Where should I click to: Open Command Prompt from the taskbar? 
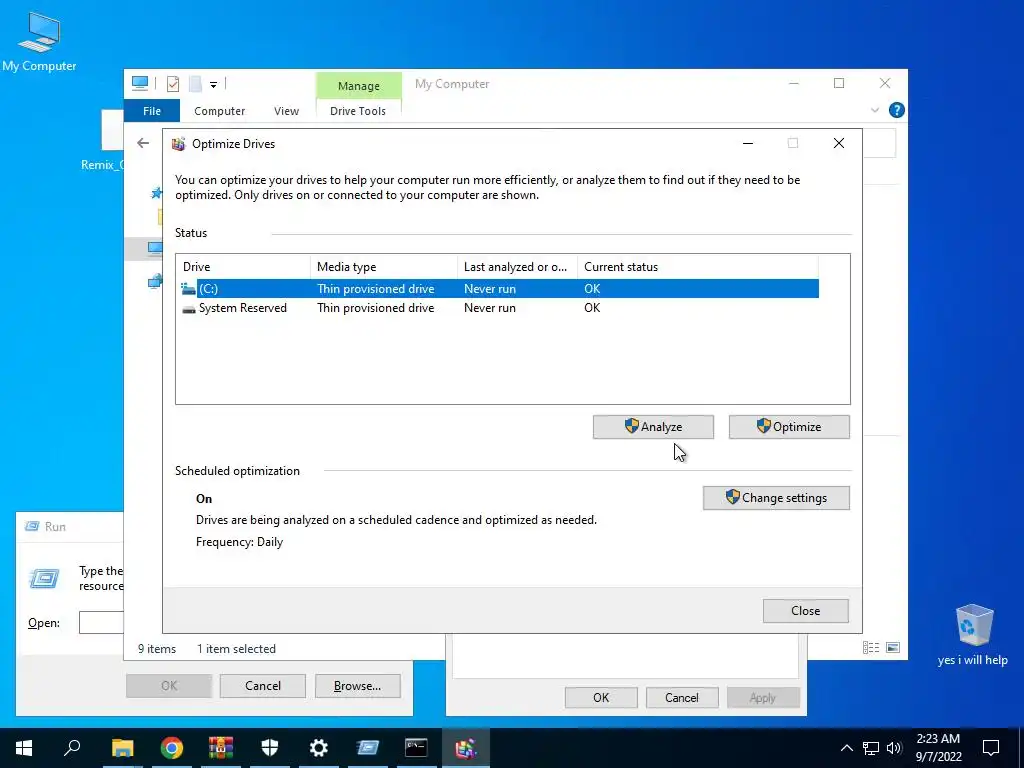tap(416, 748)
